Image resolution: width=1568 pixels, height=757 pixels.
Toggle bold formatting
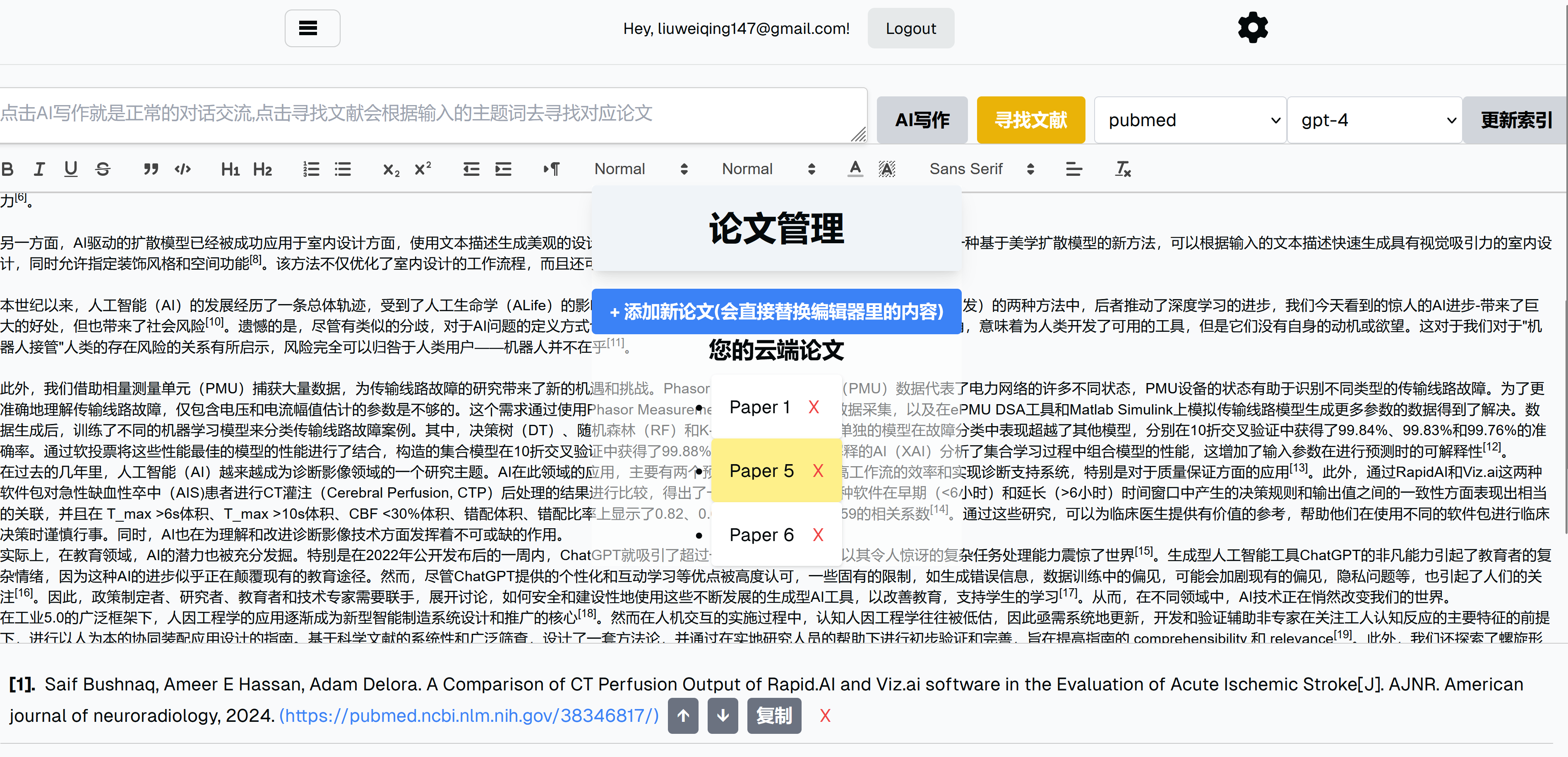pyautogui.click(x=8, y=169)
